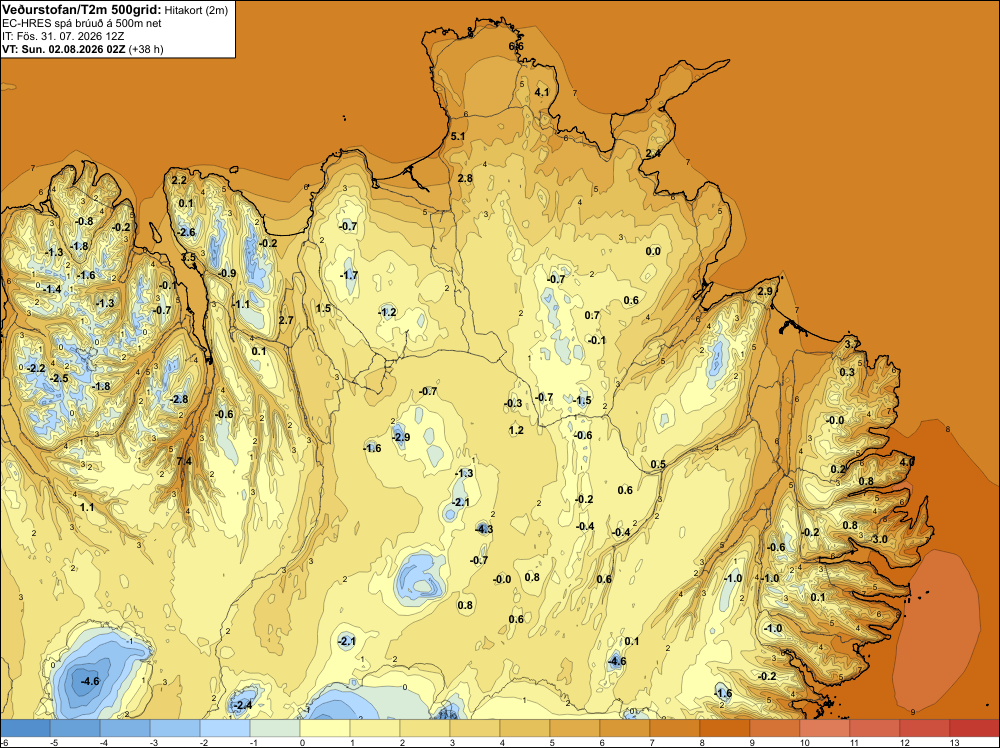Select the legend swatch between 4 and 5

tap(525, 728)
